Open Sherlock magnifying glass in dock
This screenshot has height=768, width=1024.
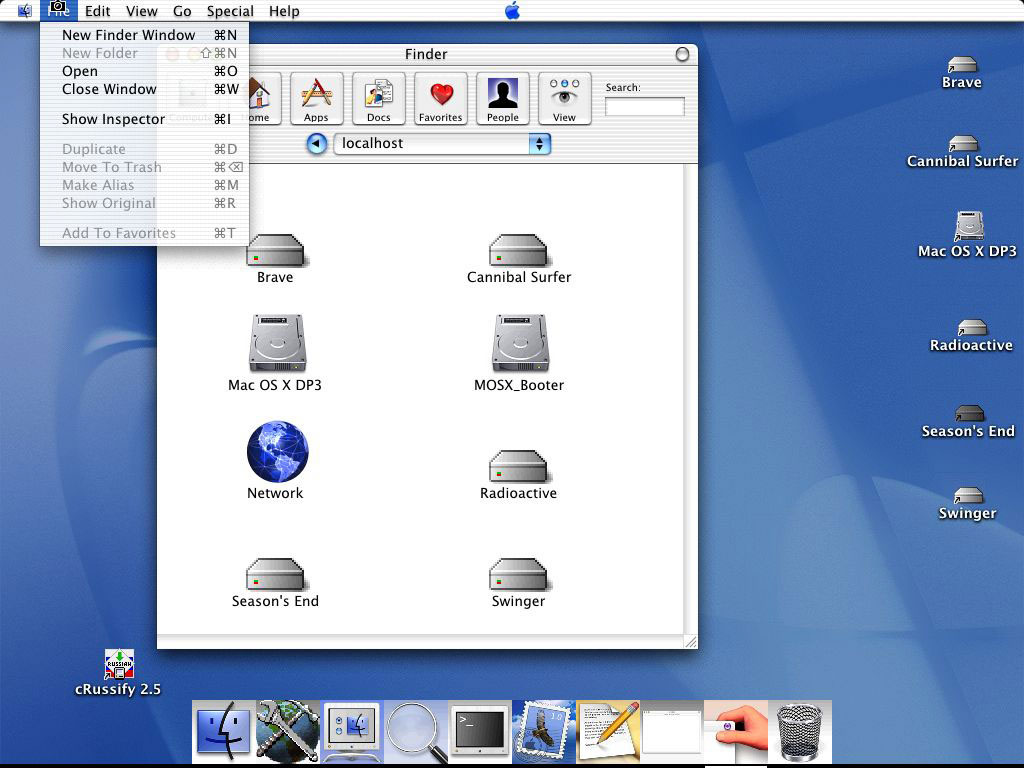[416, 731]
